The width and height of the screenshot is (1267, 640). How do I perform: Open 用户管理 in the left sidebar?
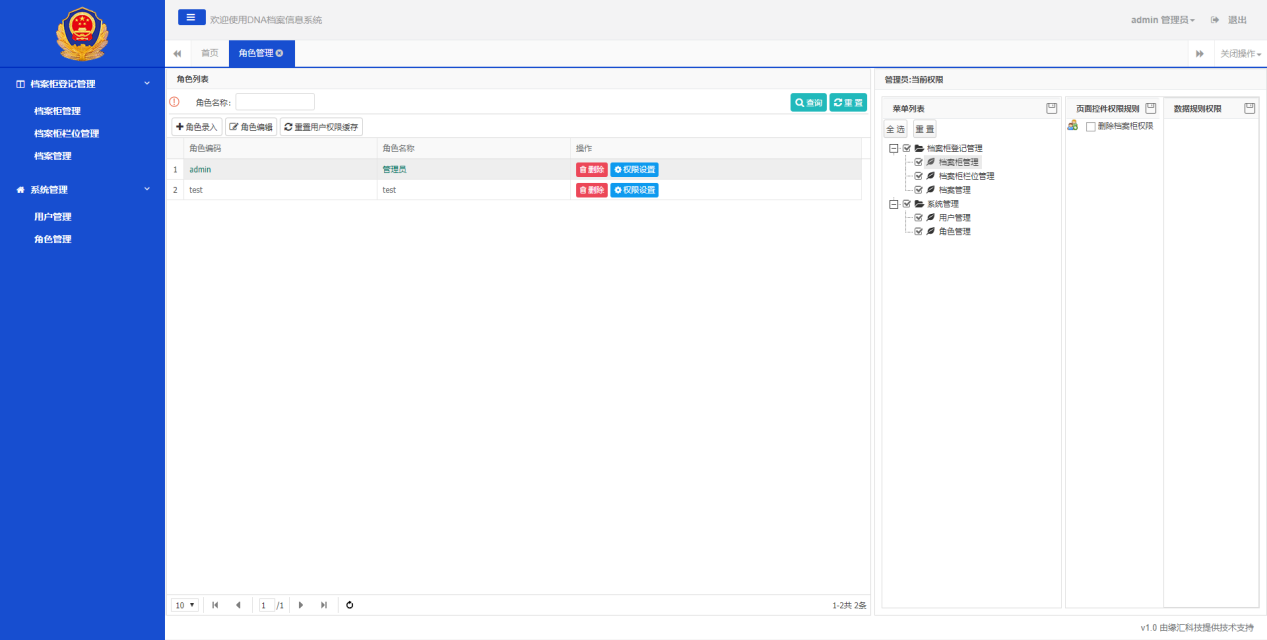(x=52, y=217)
